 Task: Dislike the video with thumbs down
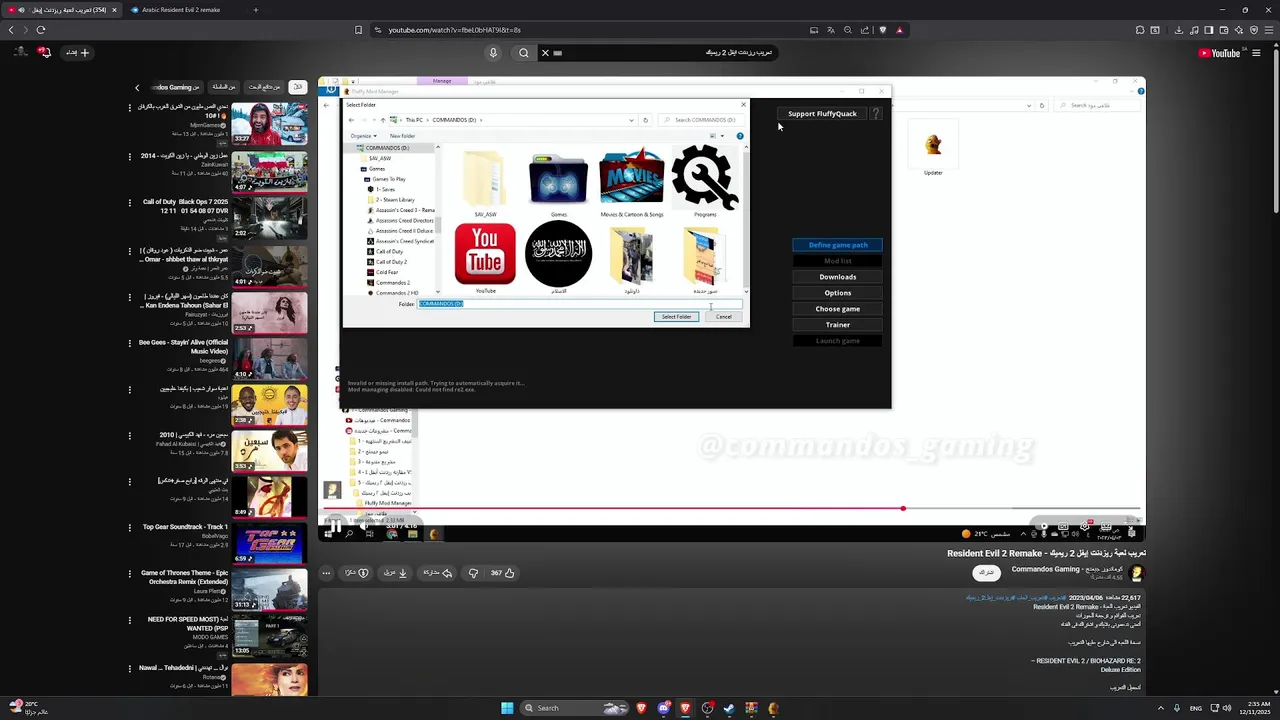pos(473,573)
